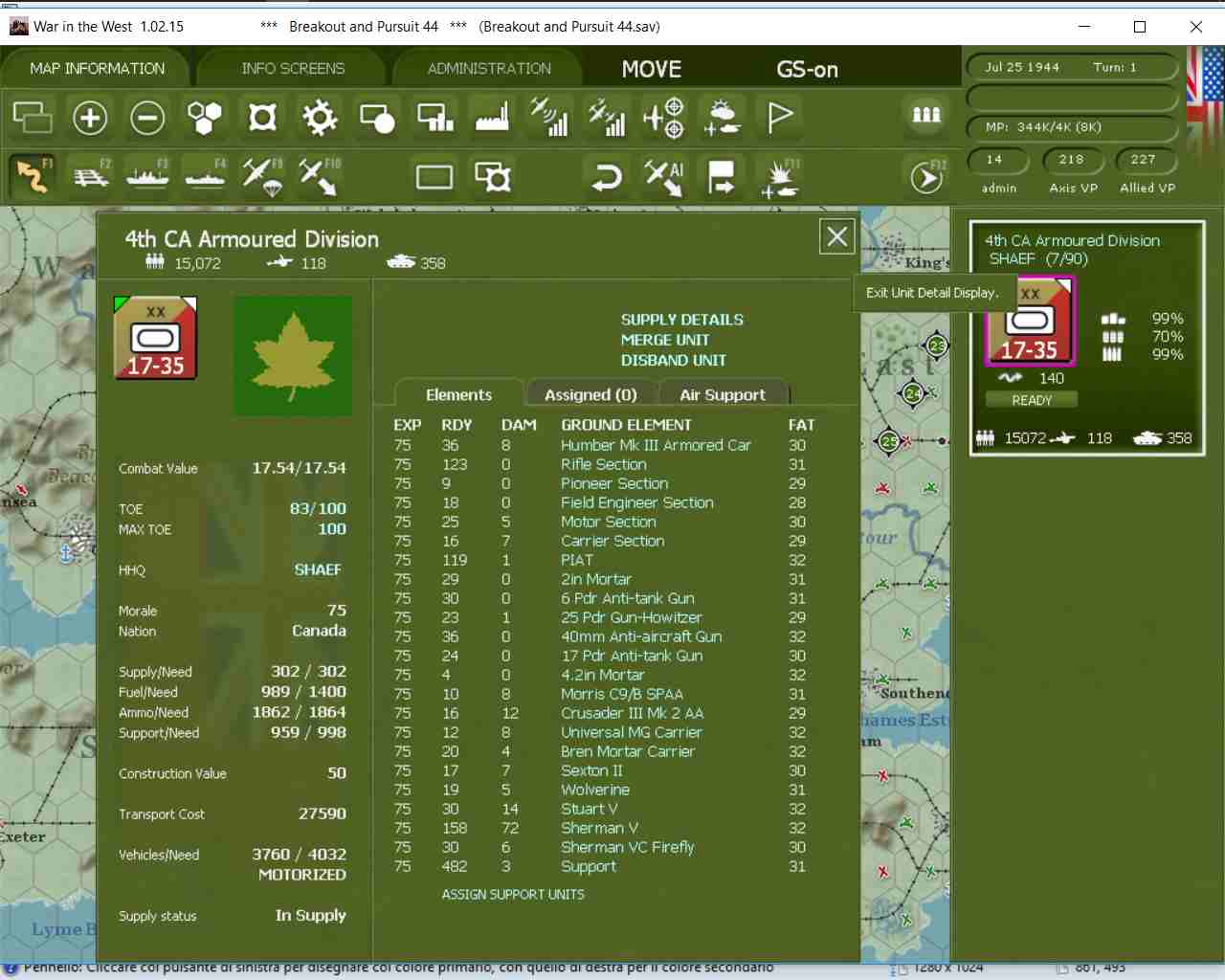
Task: Click the zoom in plus icon
Action: click(x=90, y=118)
